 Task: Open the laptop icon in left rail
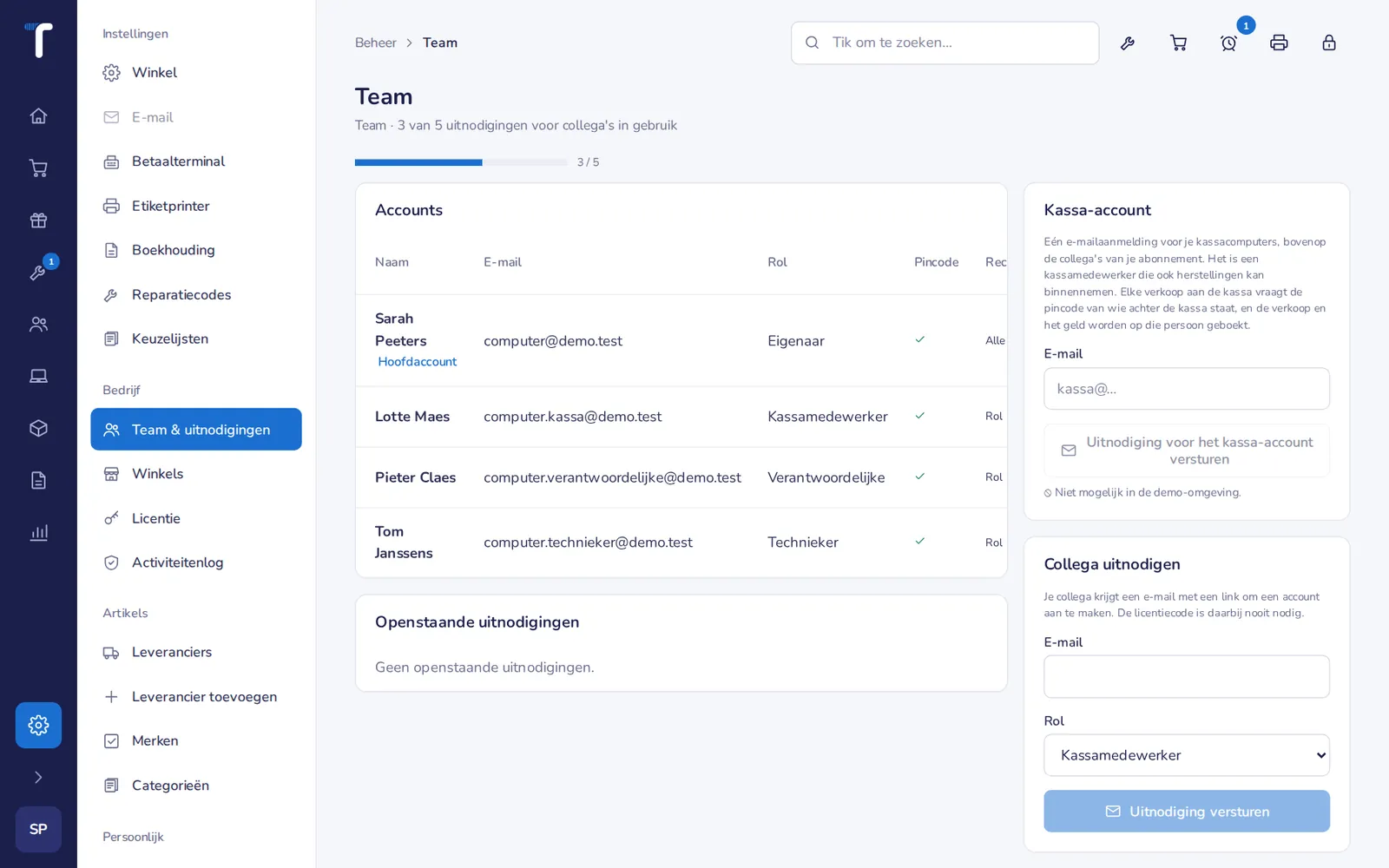coord(38,377)
